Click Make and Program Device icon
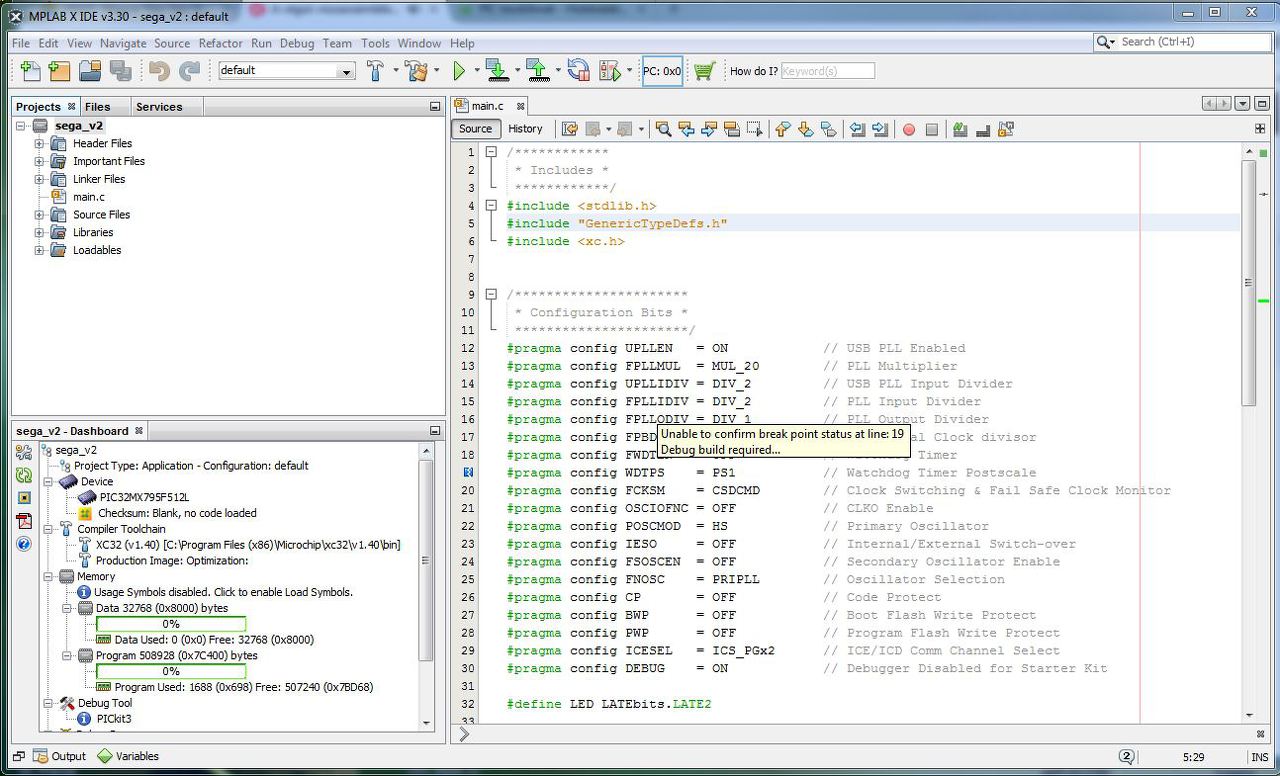Screen dimensions: 1280x776 [x=496, y=71]
